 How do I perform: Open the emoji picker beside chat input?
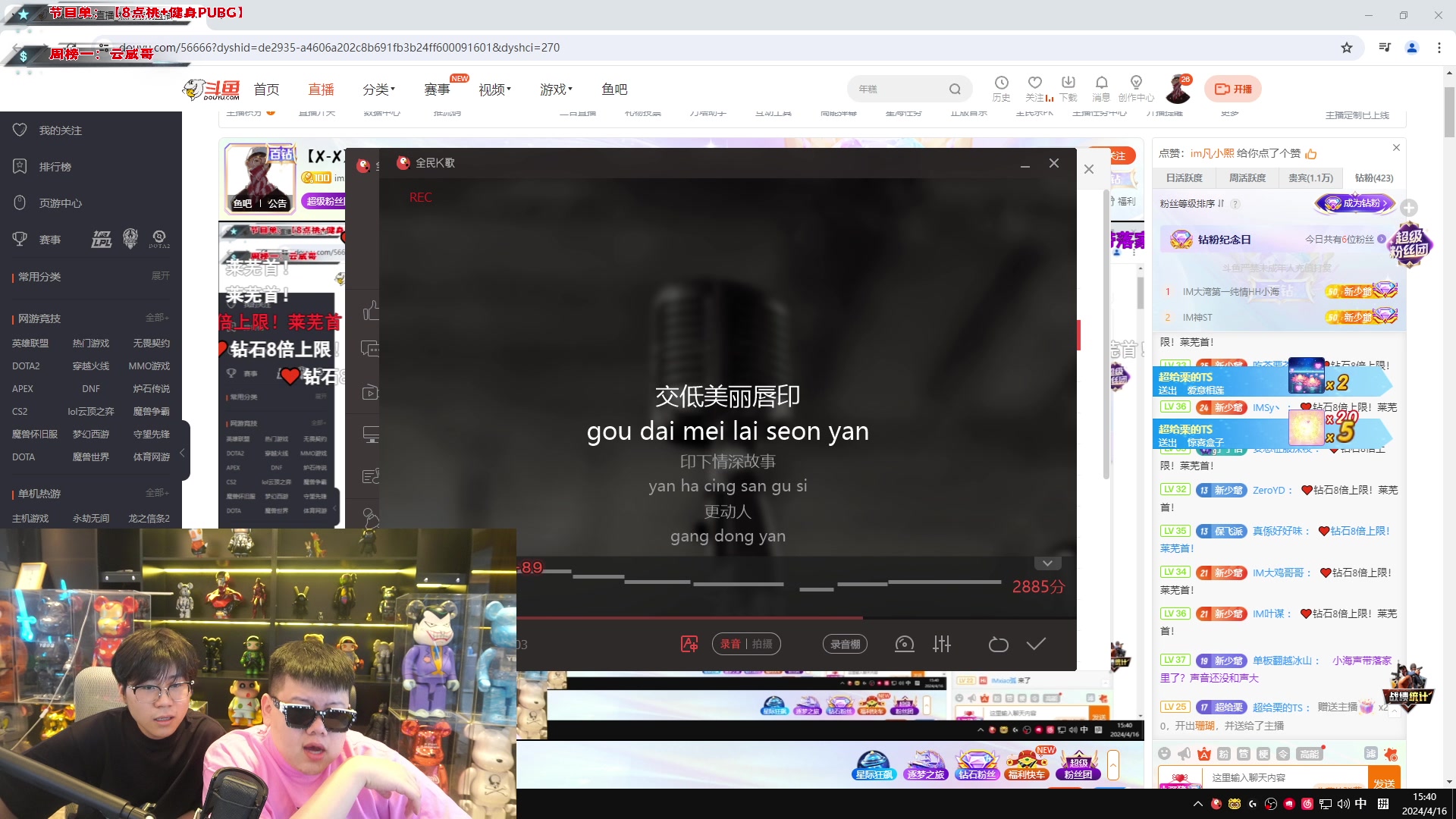point(1166,754)
